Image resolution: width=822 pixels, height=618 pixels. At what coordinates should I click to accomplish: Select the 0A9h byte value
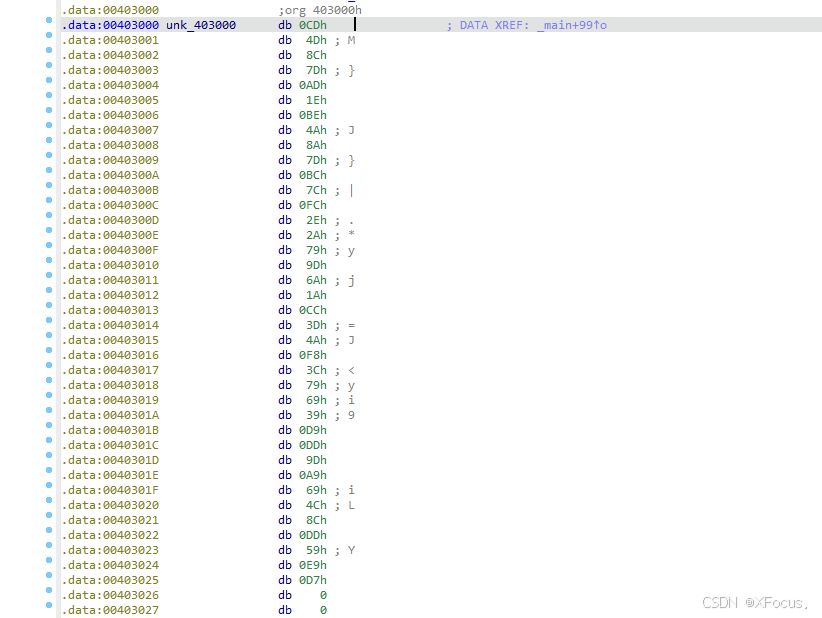click(313, 475)
